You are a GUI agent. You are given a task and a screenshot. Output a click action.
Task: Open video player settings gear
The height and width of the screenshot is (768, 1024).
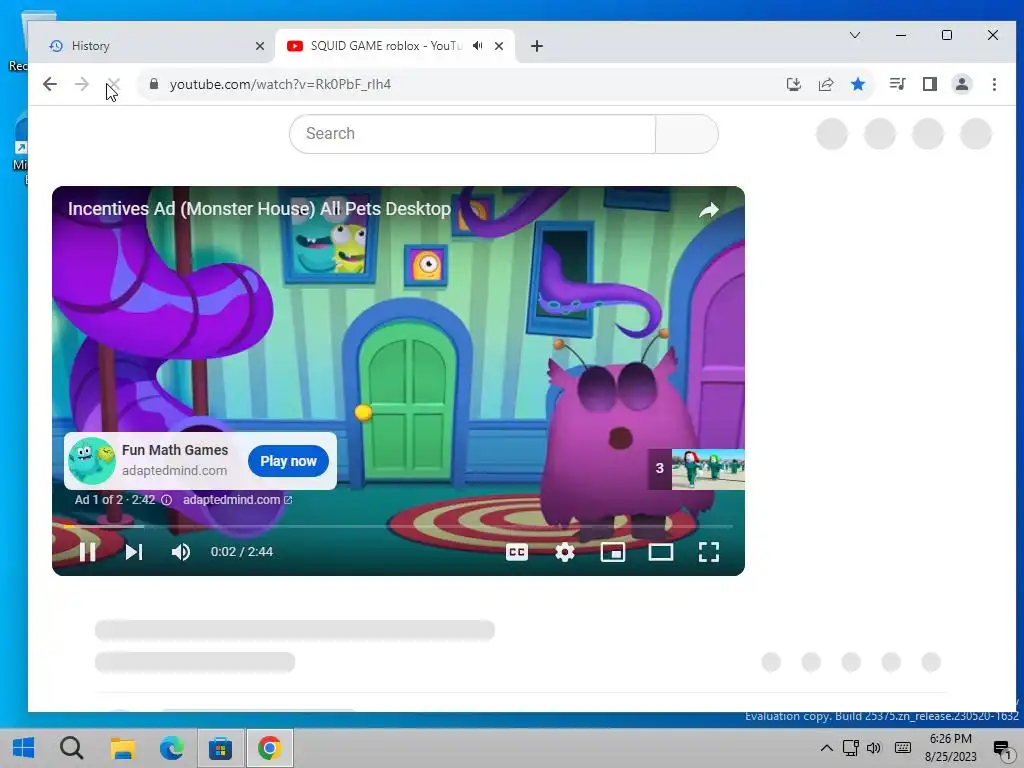(565, 552)
